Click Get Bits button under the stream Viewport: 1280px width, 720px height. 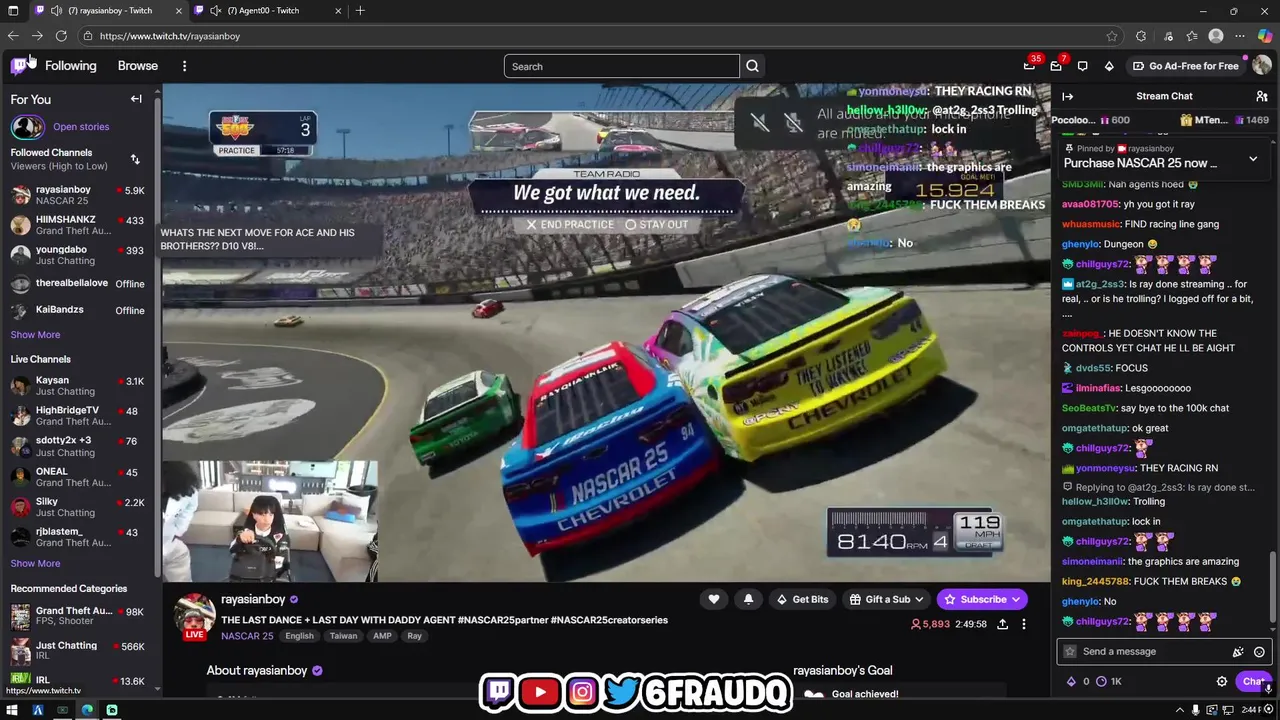pyautogui.click(x=801, y=599)
